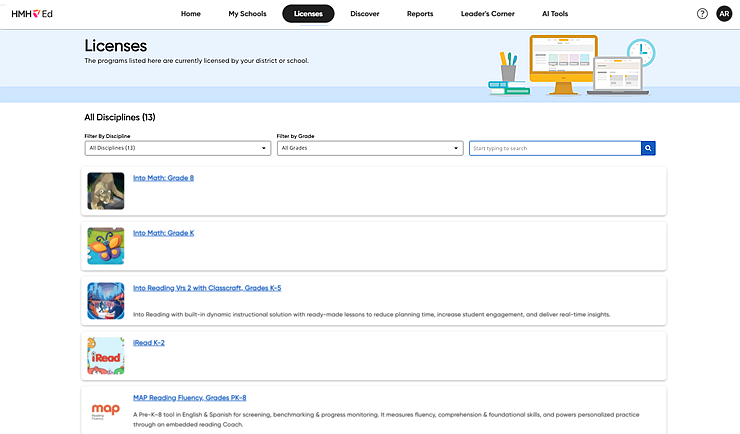The height and width of the screenshot is (434, 740).
Task: Open the AR user profile avatar
Action: click(724, 14)
